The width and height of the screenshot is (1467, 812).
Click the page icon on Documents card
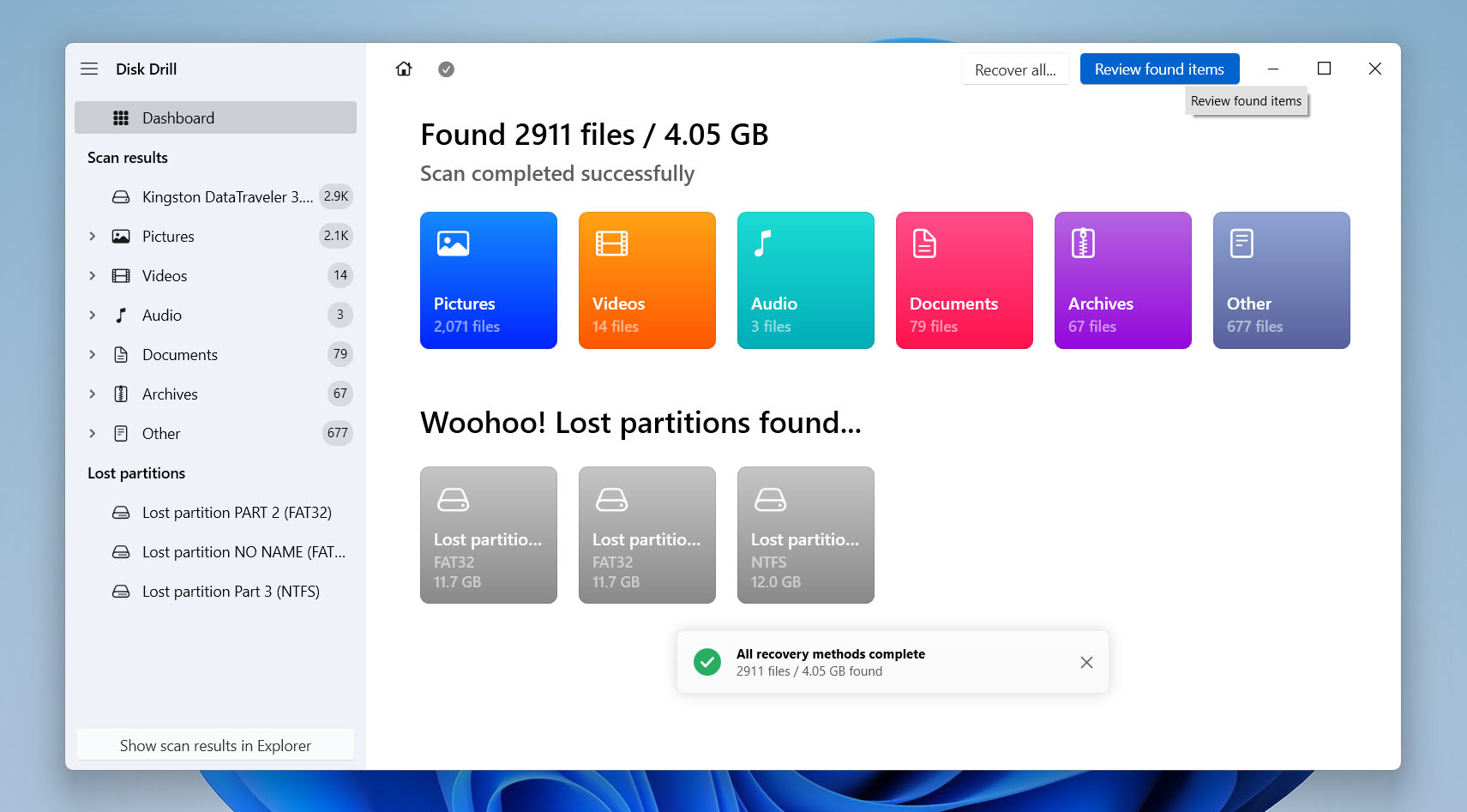924,244
